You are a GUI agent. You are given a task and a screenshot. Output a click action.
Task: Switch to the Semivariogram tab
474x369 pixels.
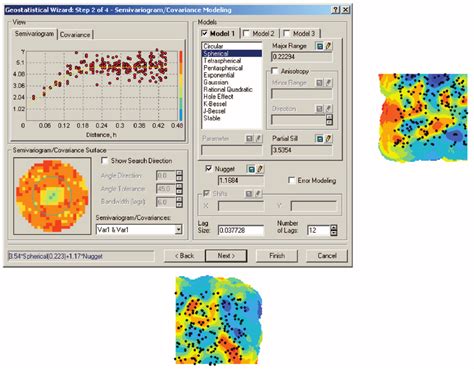pyautogui.click(x=34, y=34)
